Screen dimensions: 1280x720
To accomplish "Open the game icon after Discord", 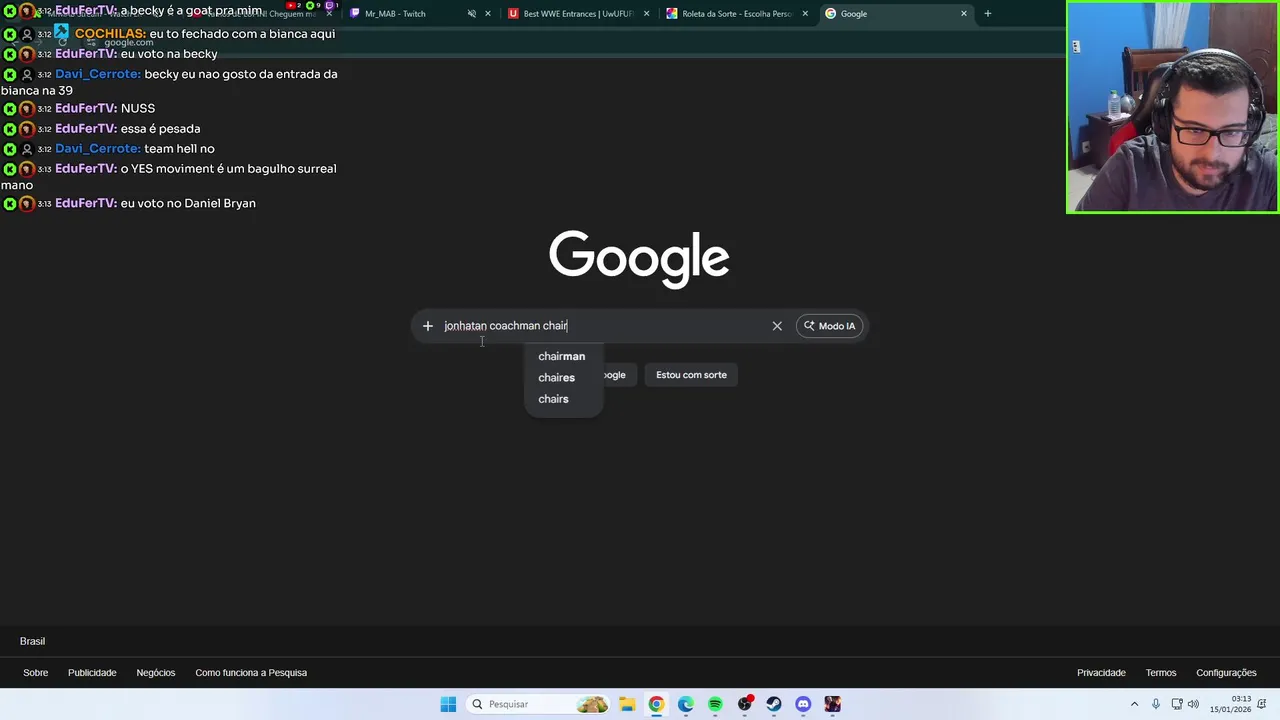I will pos(833,704).
